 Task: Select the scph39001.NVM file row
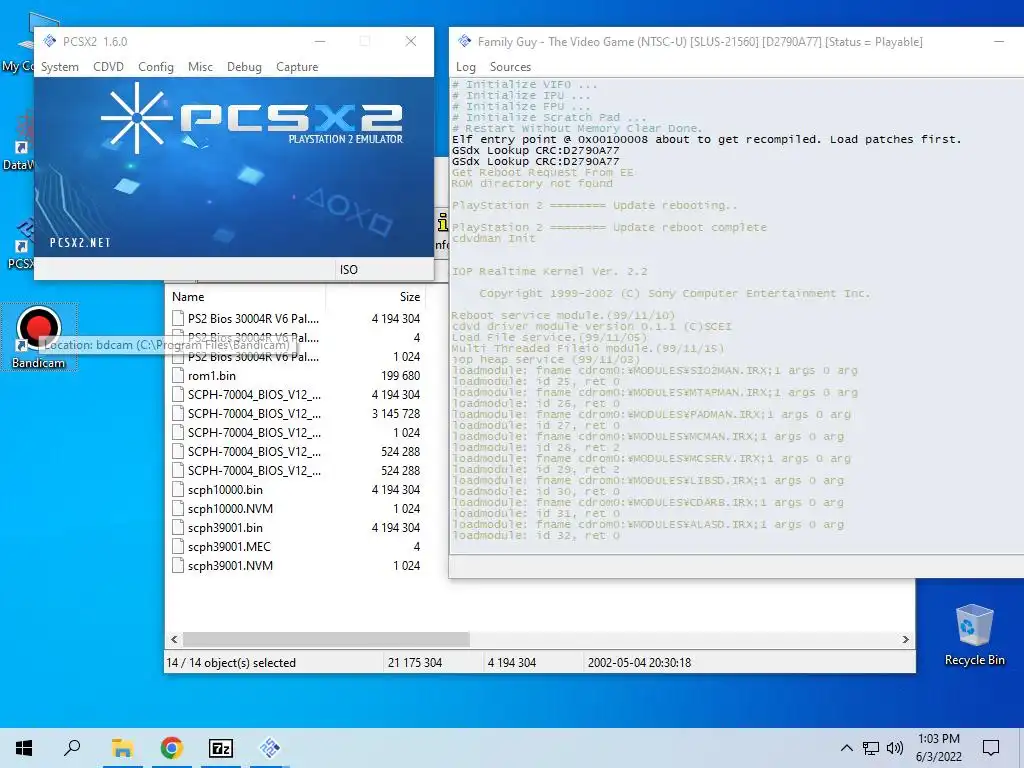296,566
